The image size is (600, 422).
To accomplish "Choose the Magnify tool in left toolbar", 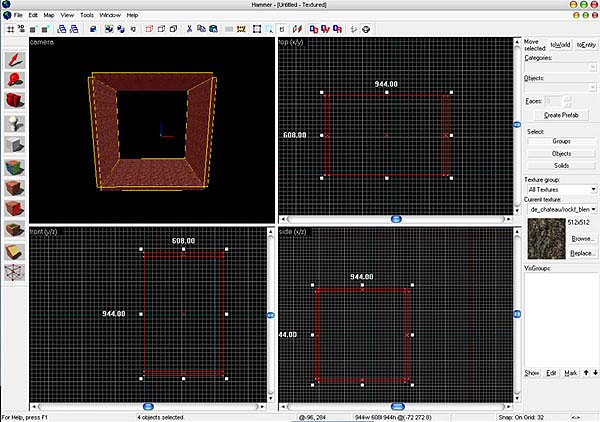I will point(13,78).
